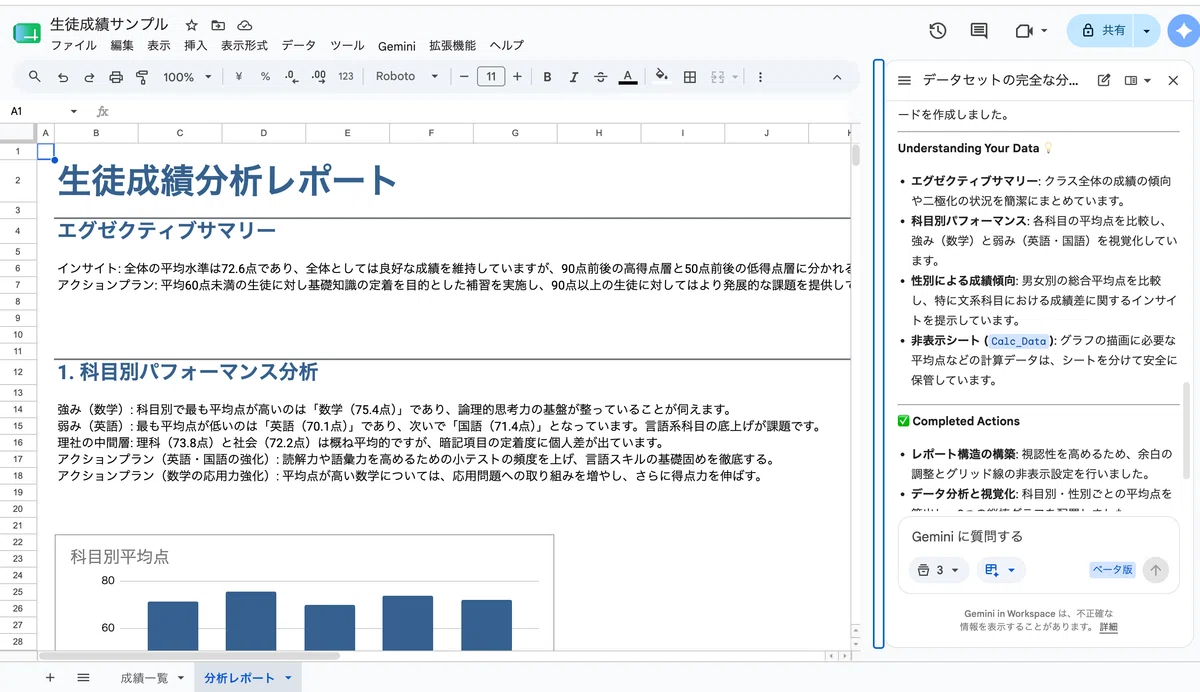Open the Google Sheets home icon

[26, 33]
